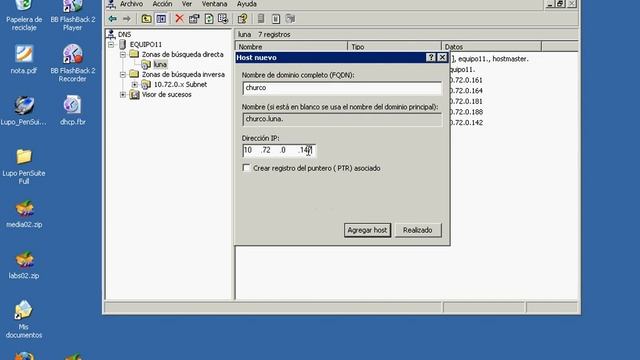This screenshot has height=360, width=640.
Task: Close the Host nuevo dialog
Action: tap(442, 58)
